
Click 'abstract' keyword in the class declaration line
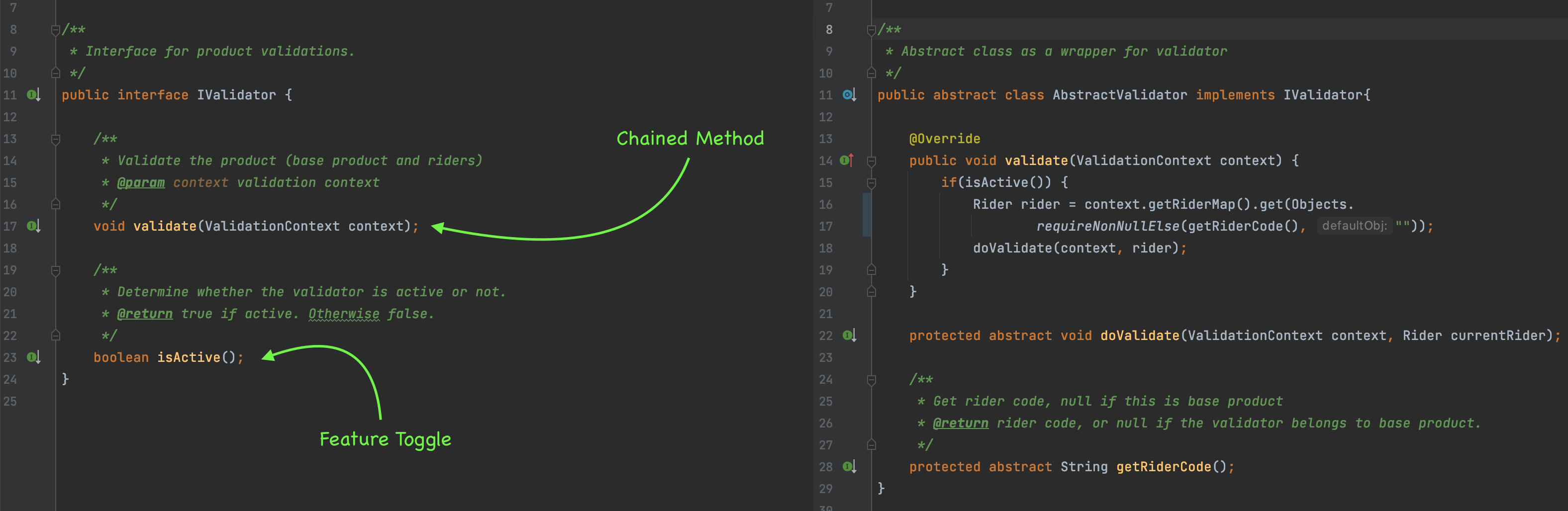point(965,95)
